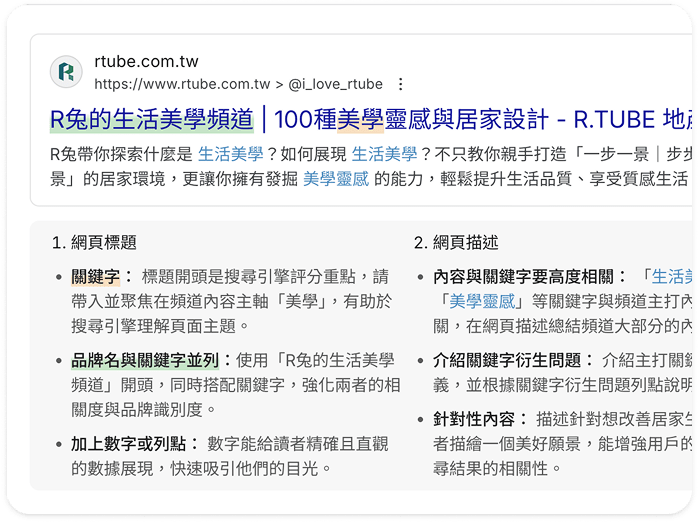Click the 品牌名與關鍵字並列 bullet label
The image size is (698, 522).
coord(145,360)
